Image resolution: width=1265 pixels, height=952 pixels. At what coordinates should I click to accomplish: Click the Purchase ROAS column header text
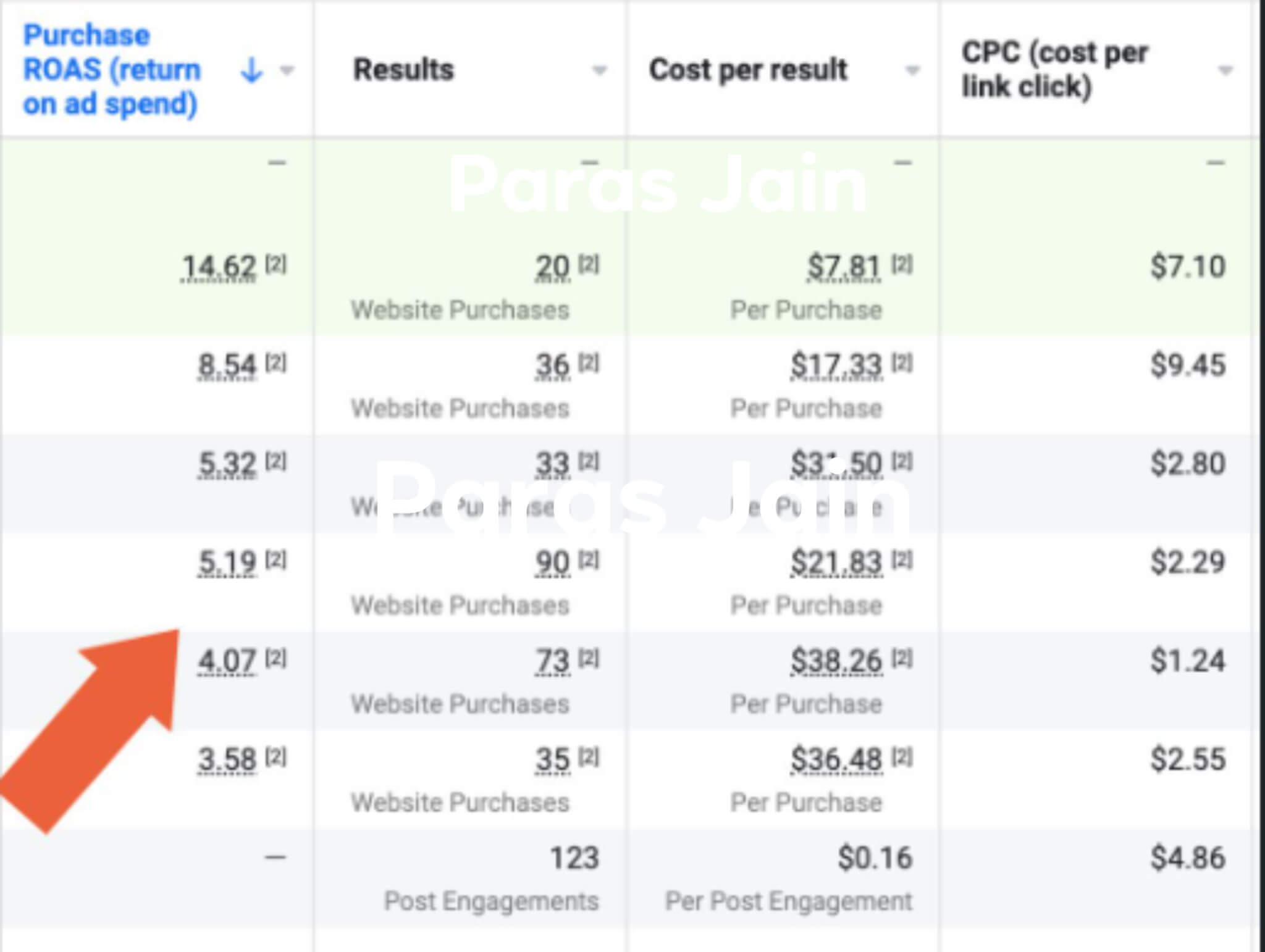click(x=111, y=69)
